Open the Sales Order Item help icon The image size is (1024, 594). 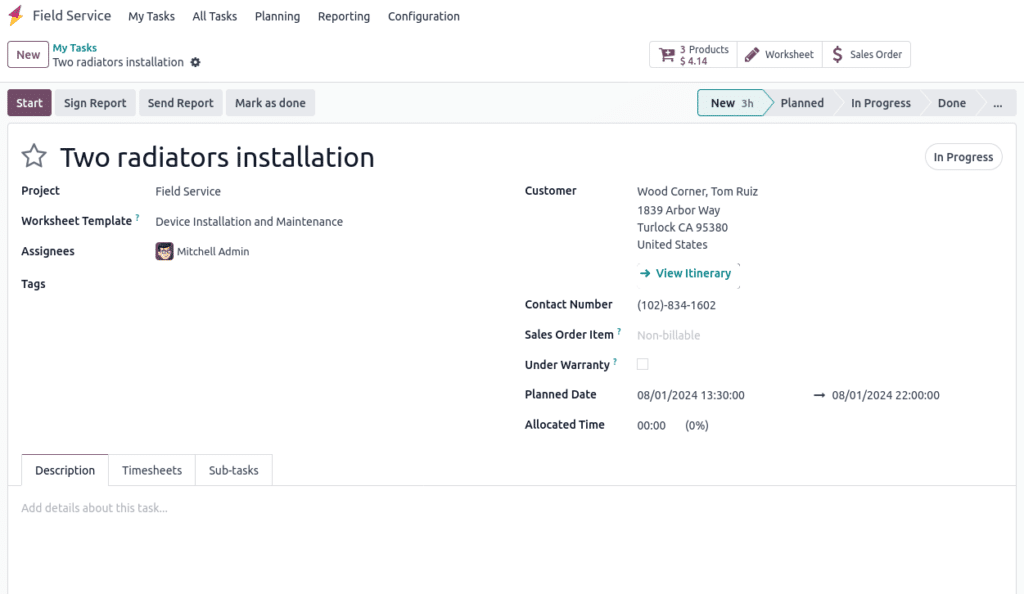click(x=619, y=331)
